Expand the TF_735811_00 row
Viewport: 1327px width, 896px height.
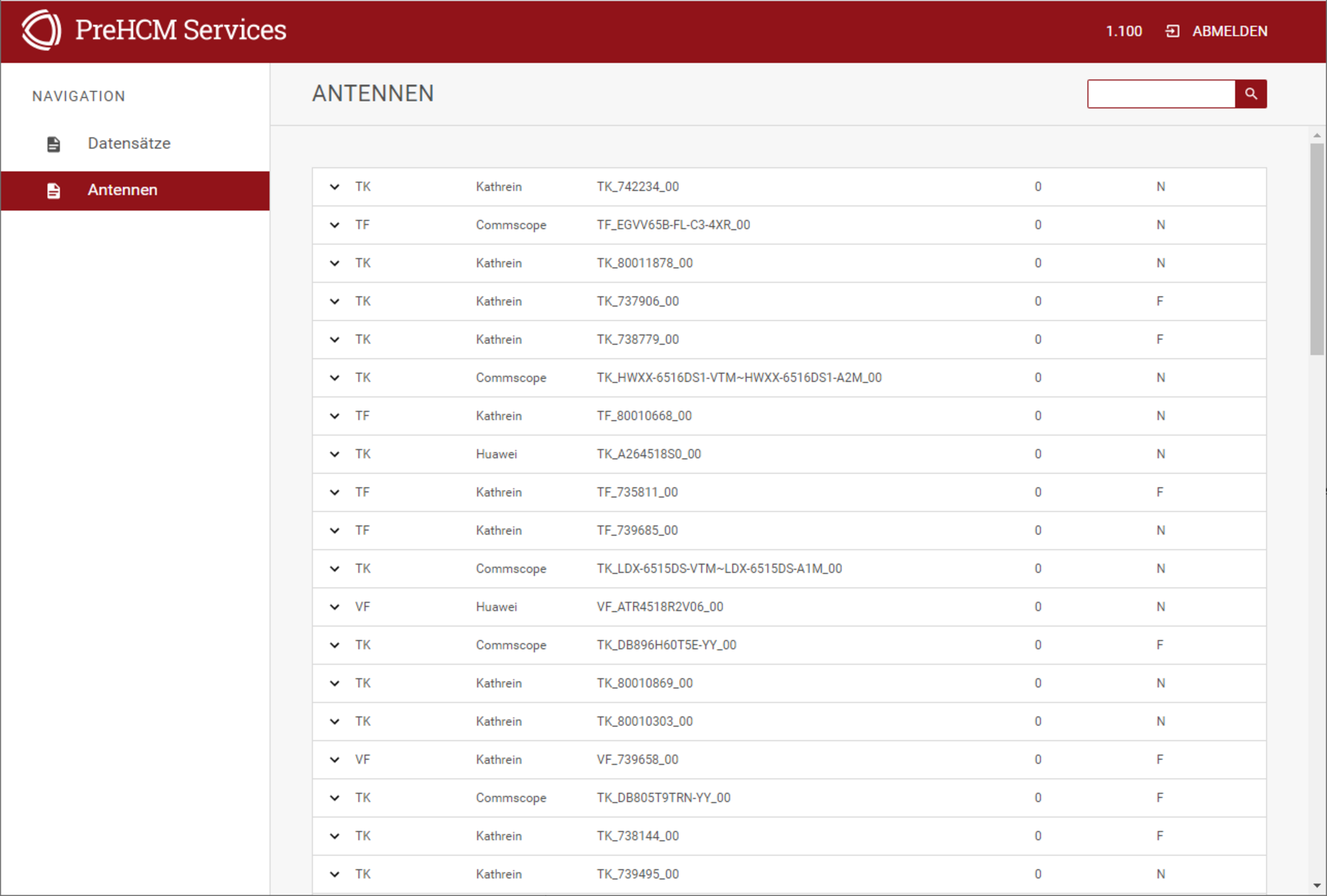tap(334, 492)
